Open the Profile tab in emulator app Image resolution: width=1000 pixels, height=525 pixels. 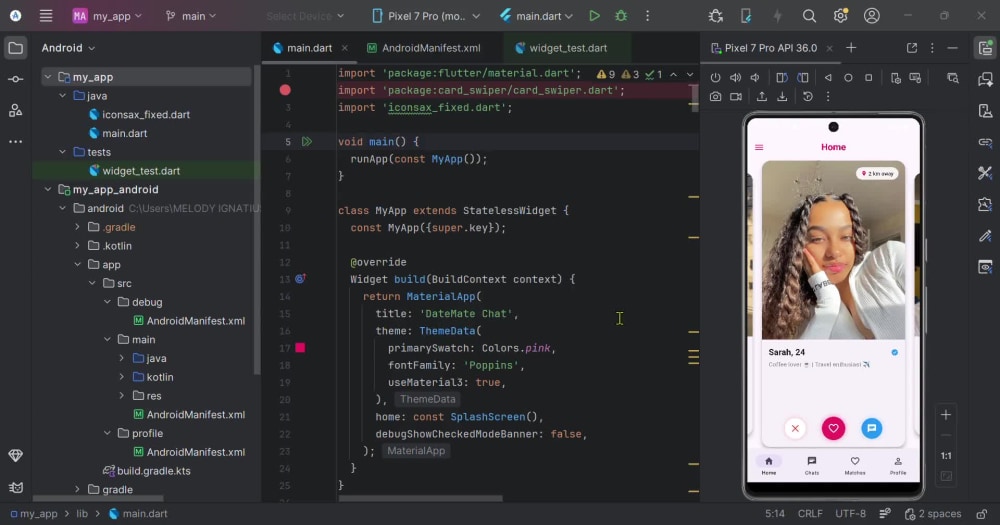pos(898,466)
